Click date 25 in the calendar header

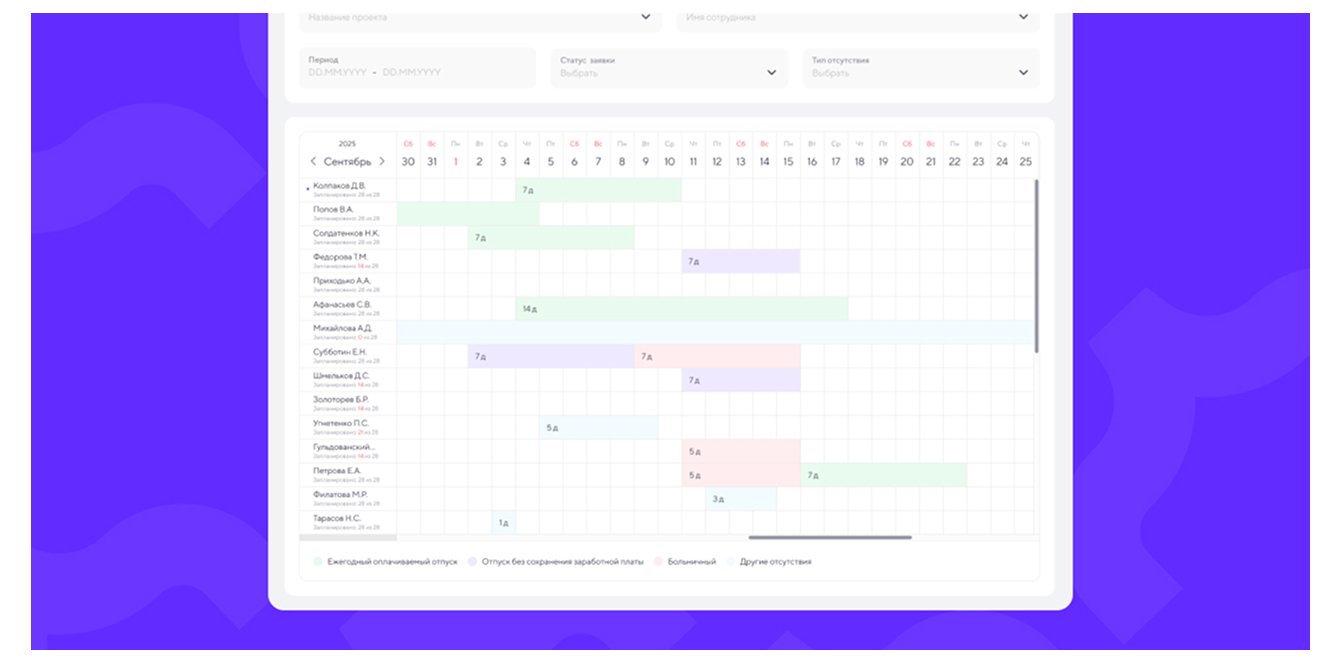[x=1025, y=162]
